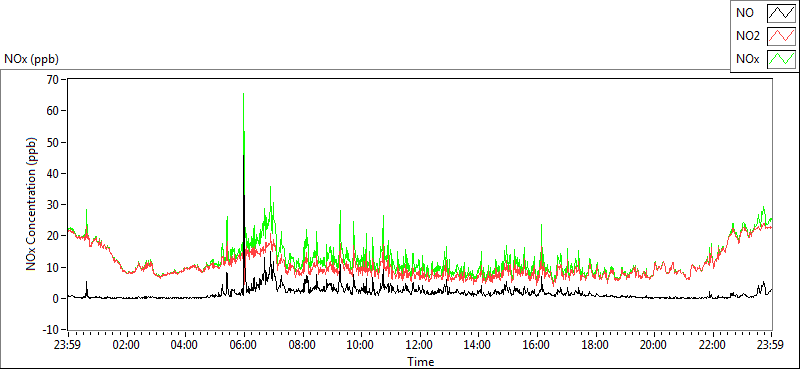Click the 60 y-axis tick label

[52, 110]
